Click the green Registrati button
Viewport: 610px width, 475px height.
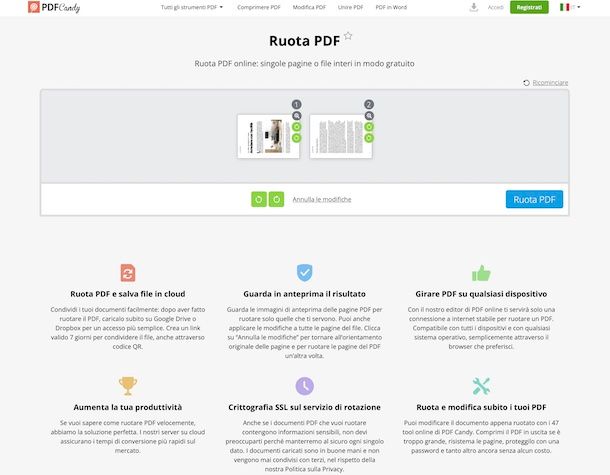tap(529, 7)
